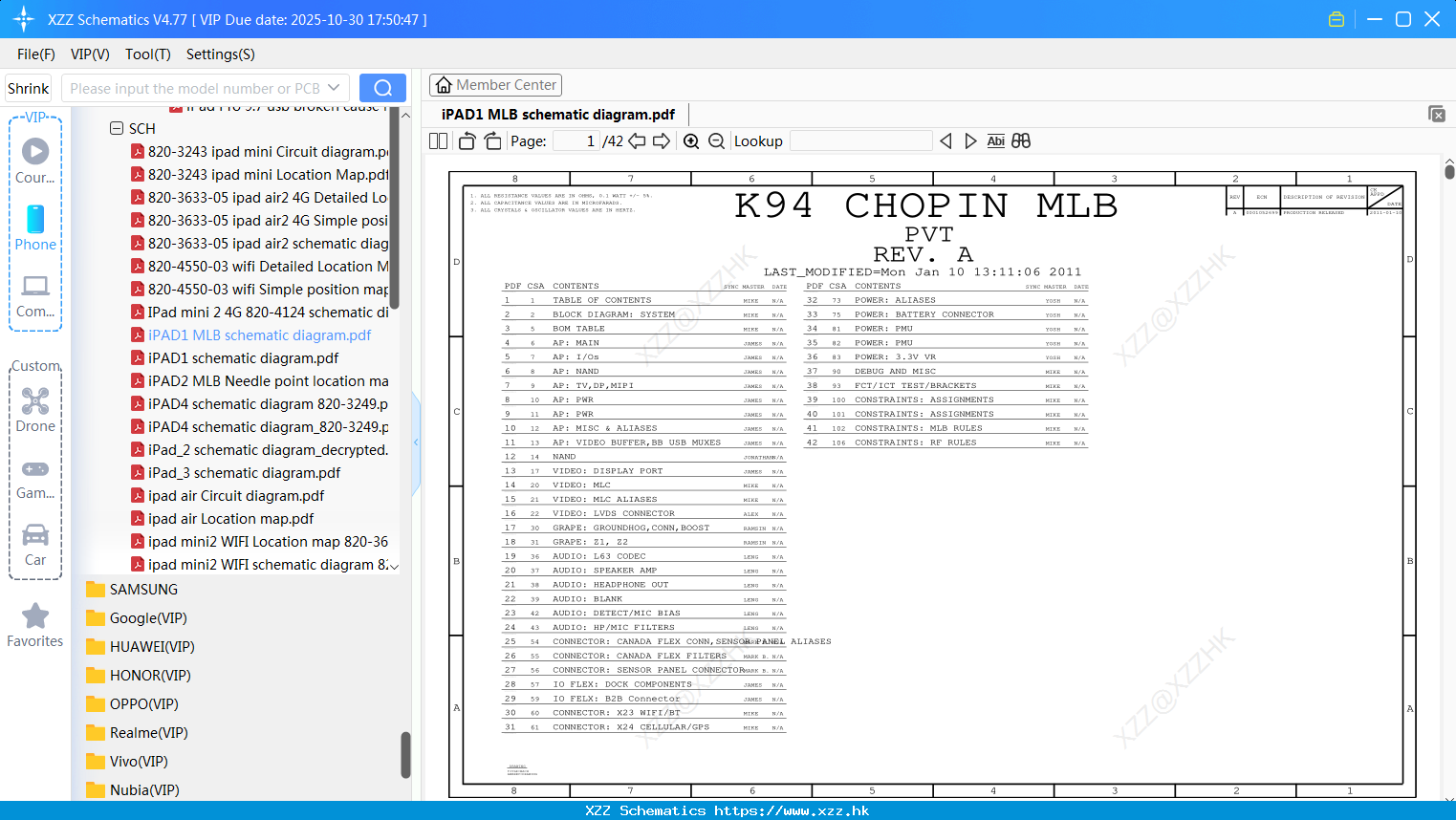Viewport: 1456px width, 820px height.
Task: Open 820-3633-05 ipad air2 schematic diagram file
Action: pos(260,243)
